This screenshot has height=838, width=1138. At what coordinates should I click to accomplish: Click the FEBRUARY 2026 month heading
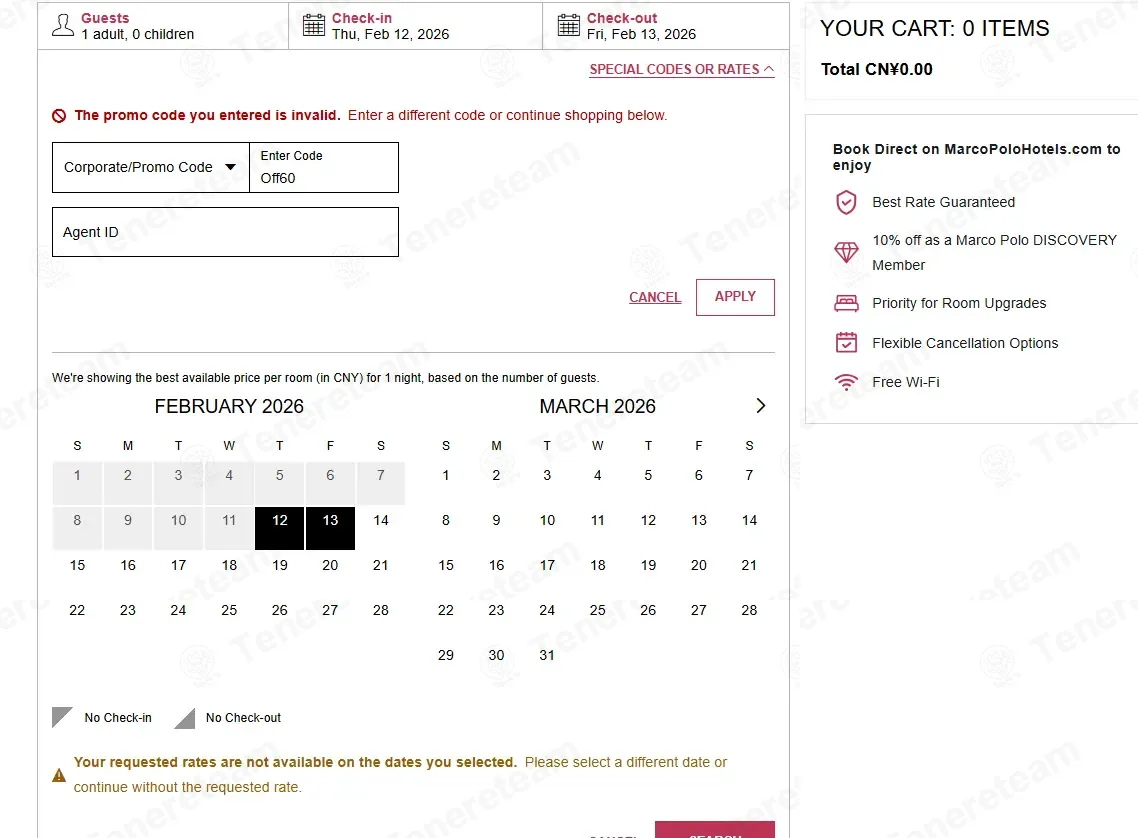coord(229,406)
